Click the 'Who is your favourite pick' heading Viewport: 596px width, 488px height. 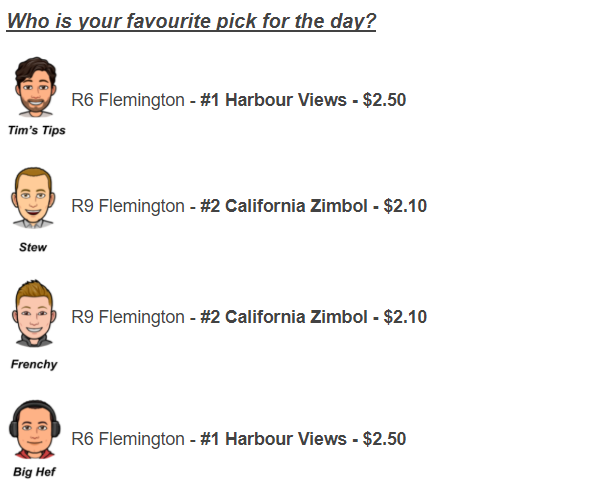pyautogui.click(x=191, y=21)
